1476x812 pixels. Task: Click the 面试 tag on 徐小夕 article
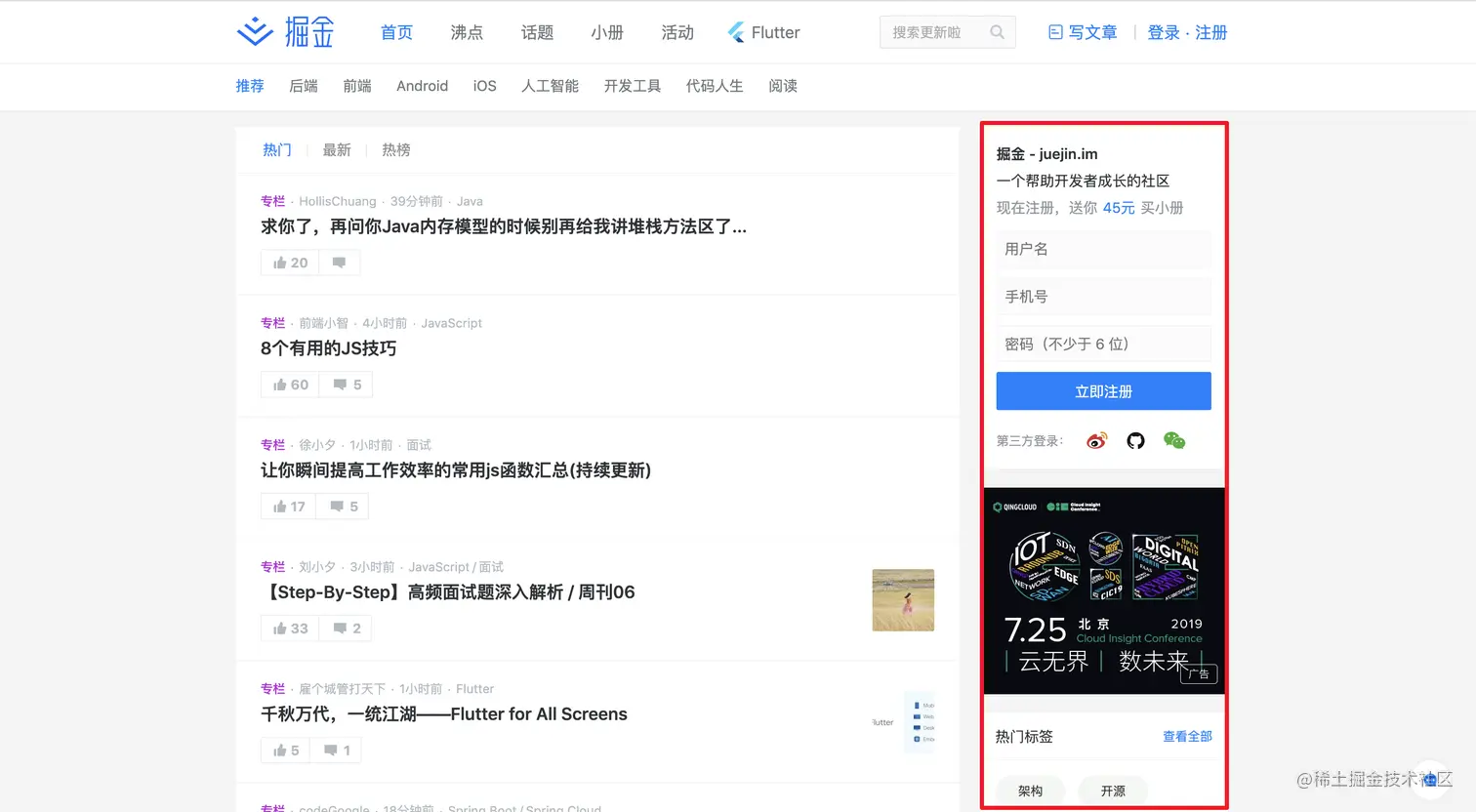pyautogui.click(x=419, y=445)
